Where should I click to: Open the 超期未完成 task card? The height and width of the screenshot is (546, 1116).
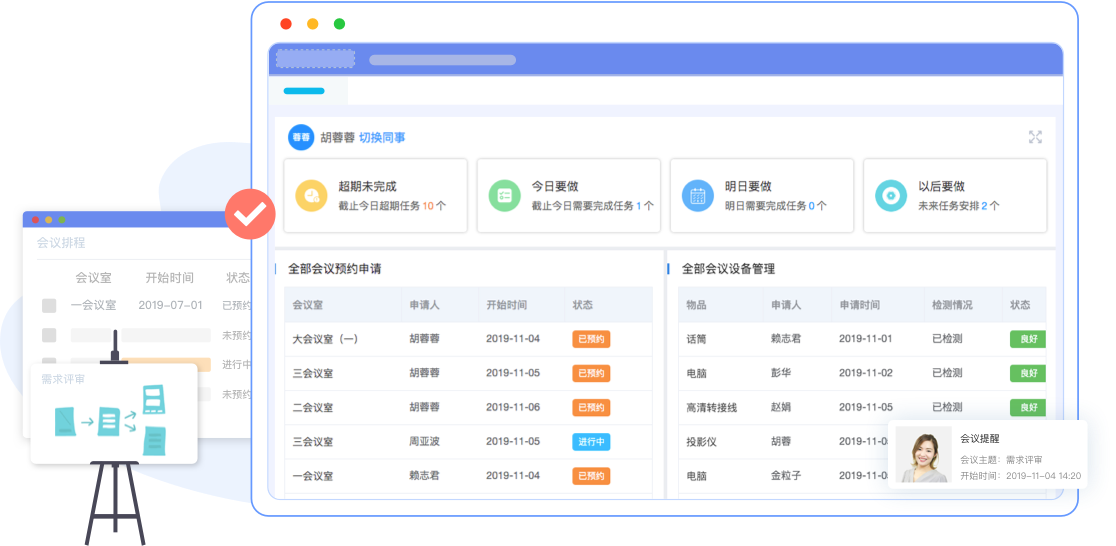click(x=376, y=196)
